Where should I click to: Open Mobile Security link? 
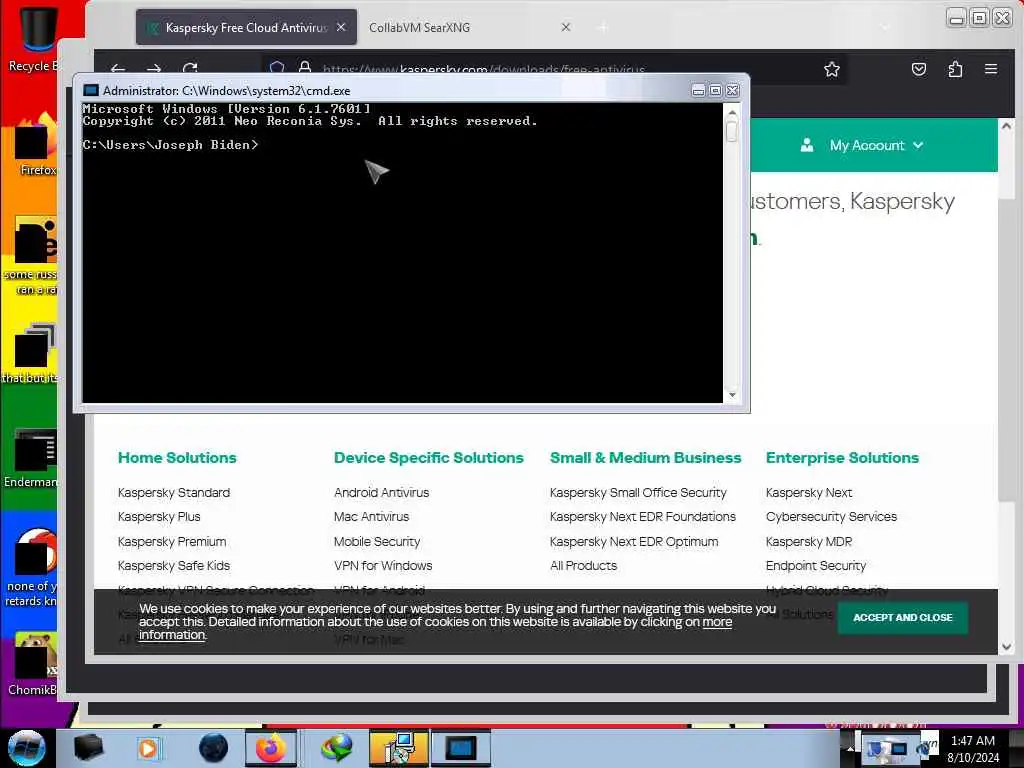[377, 541]
